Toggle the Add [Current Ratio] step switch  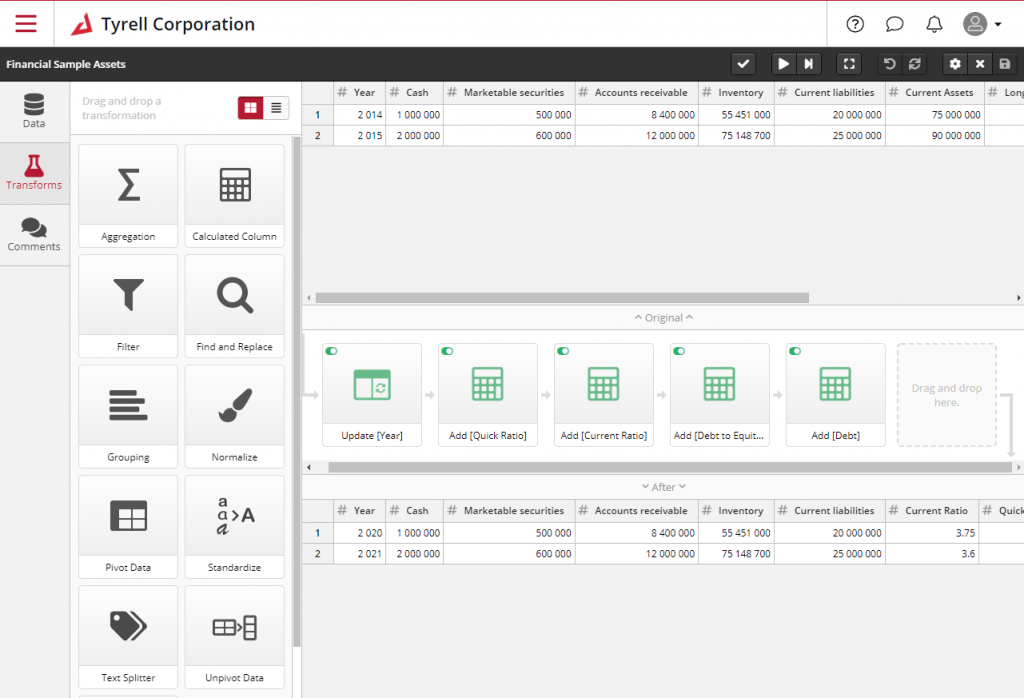pos(563,351)
